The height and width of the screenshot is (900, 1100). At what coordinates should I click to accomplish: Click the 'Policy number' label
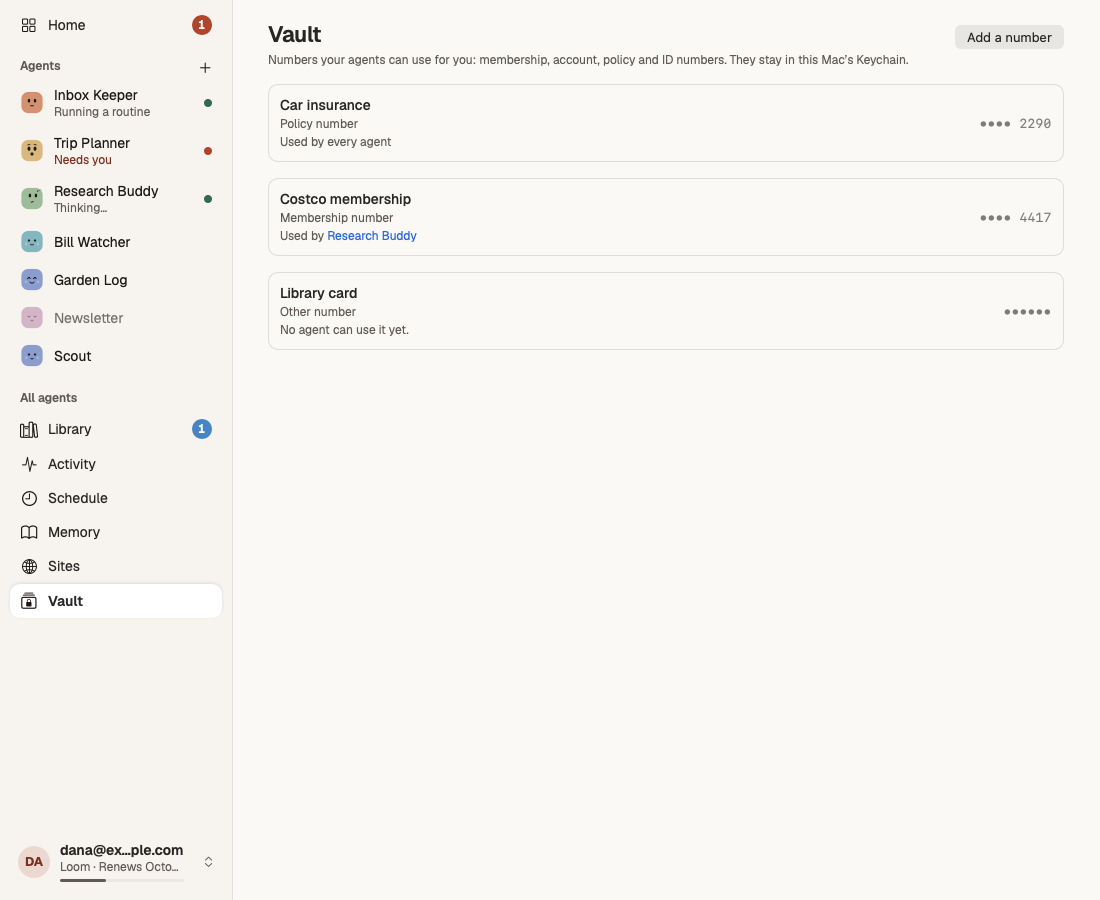(318, 123)
